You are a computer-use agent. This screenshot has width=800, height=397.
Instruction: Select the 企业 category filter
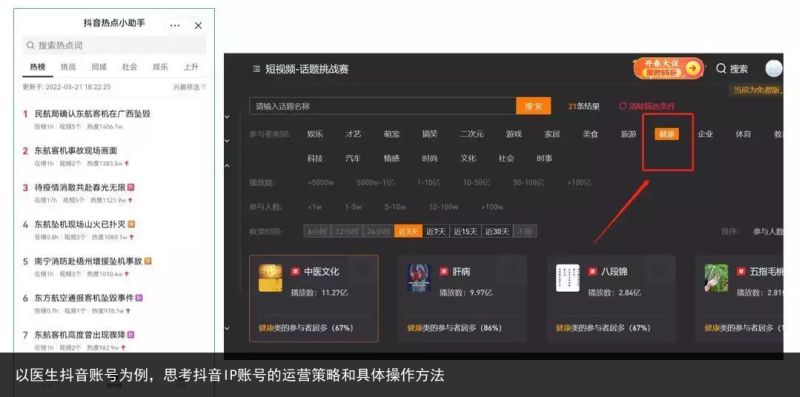tap(705, 134)
